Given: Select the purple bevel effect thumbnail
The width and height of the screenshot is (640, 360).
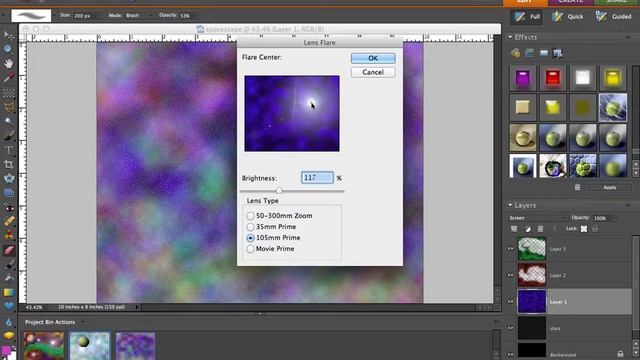Looking at the screenshot, I should tap(523, 78).
